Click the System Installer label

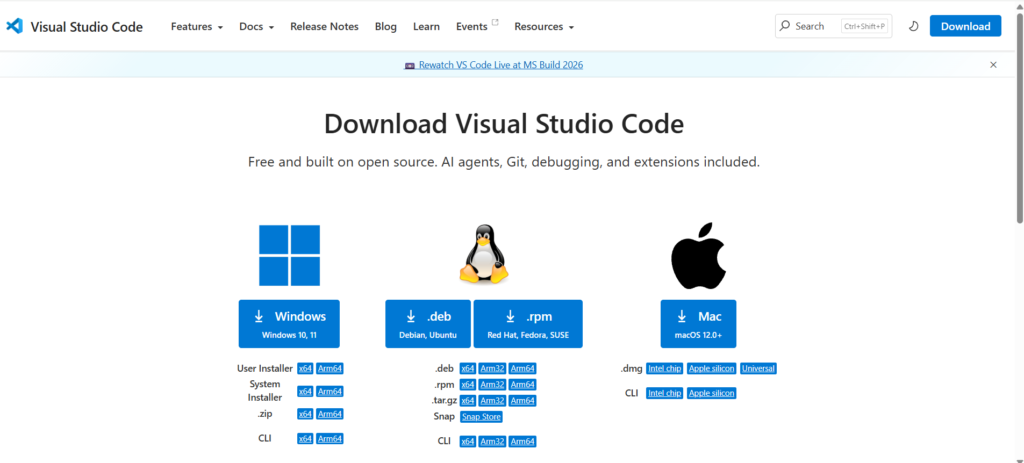point(265,391)
